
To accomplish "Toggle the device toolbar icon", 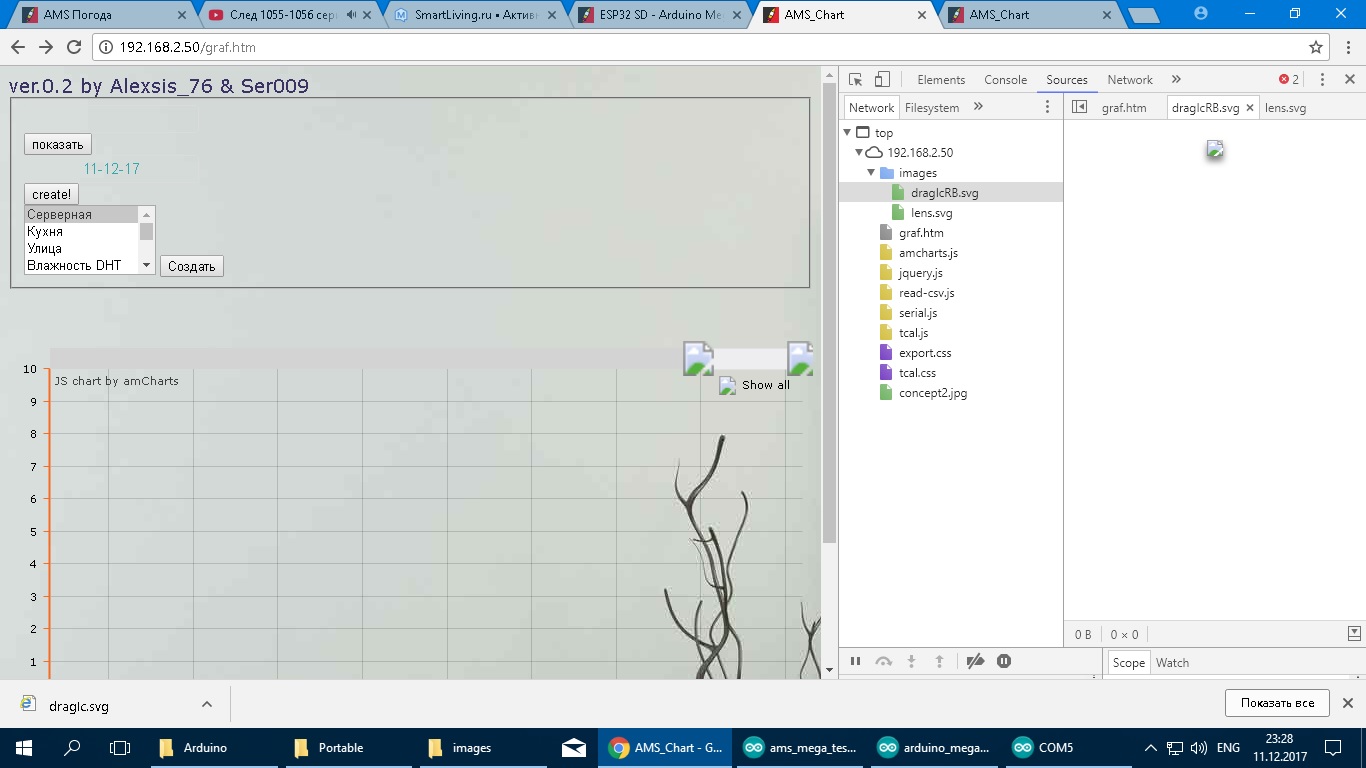I will click(882, 80).
